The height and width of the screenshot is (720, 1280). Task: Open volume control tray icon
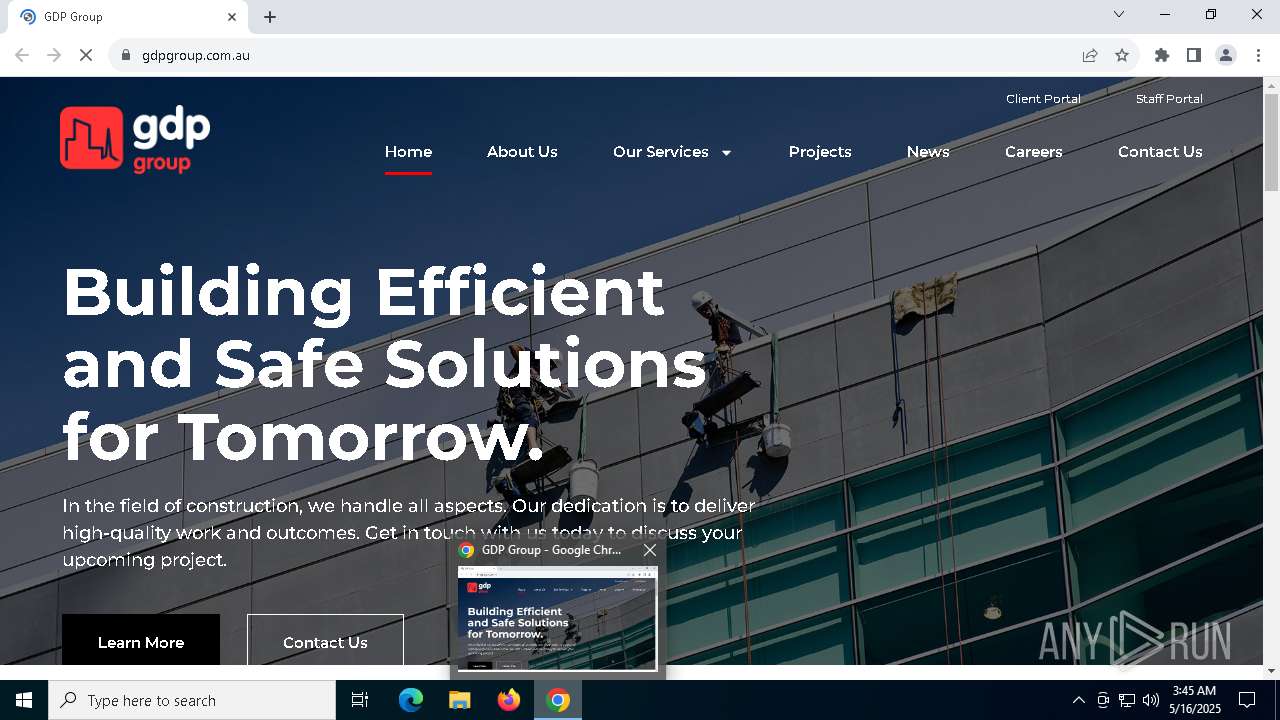1151,700
